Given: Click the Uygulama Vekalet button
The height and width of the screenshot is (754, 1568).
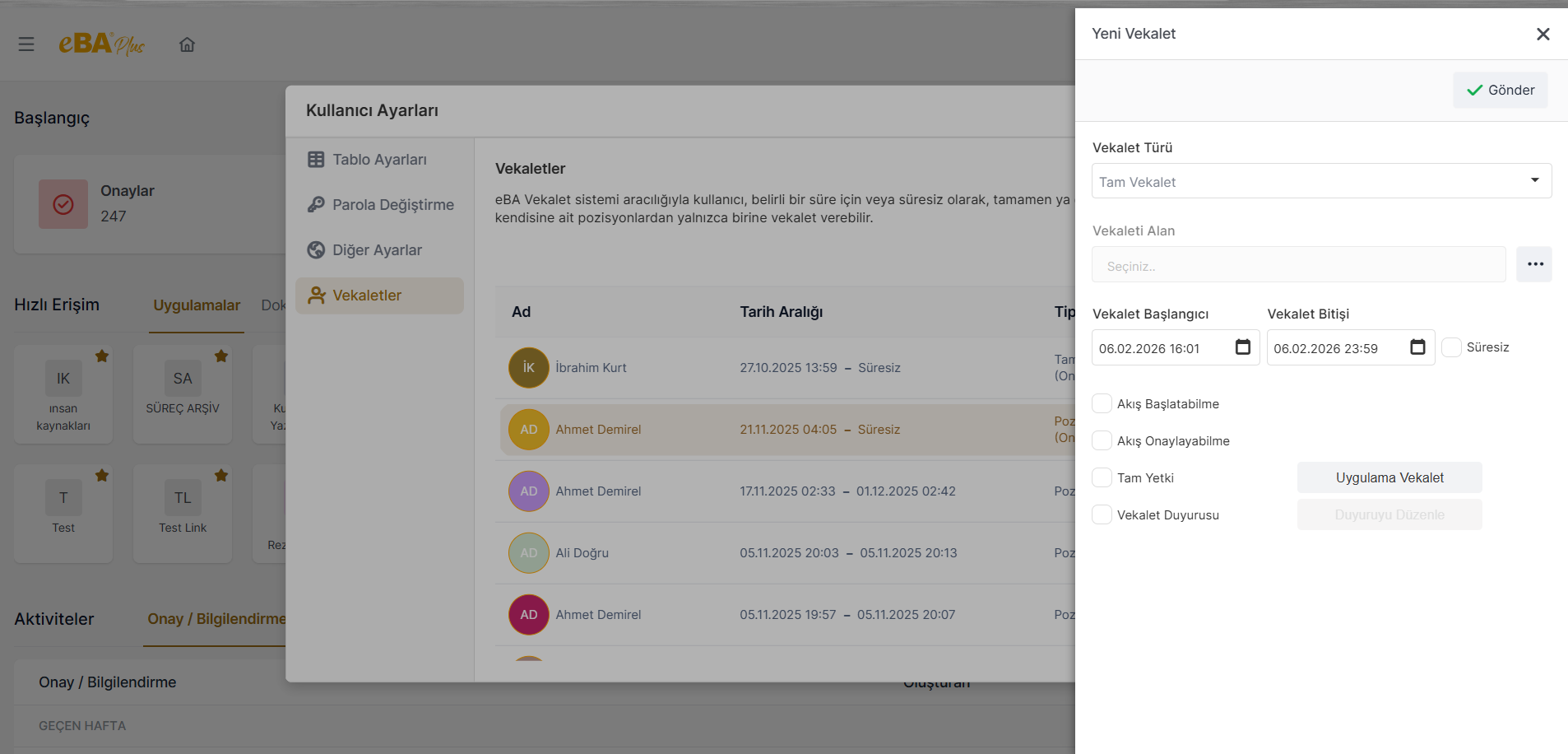Looking at the screenshot, I should (1389, 477).
